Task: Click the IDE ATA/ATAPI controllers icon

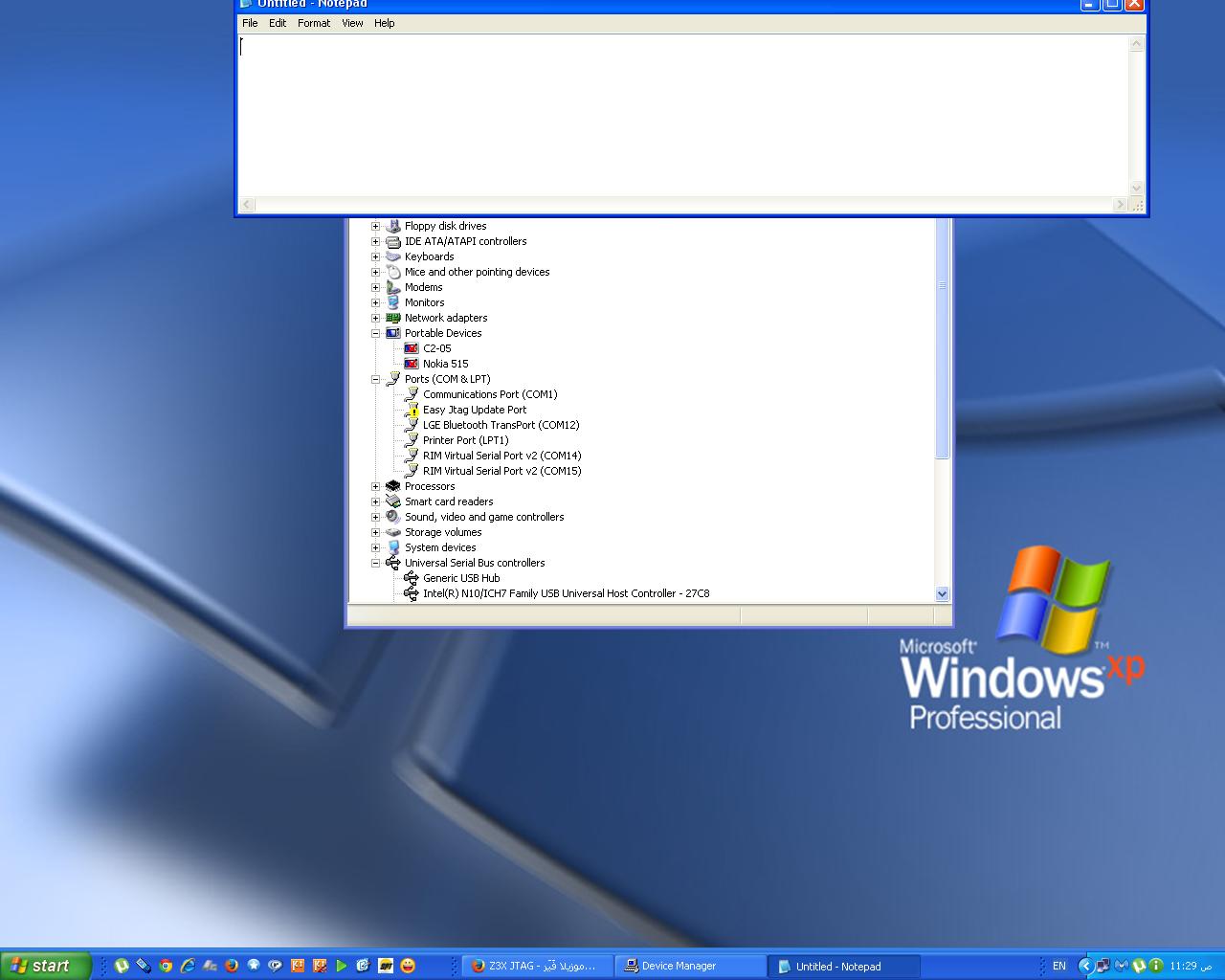Action: (392, 241)
